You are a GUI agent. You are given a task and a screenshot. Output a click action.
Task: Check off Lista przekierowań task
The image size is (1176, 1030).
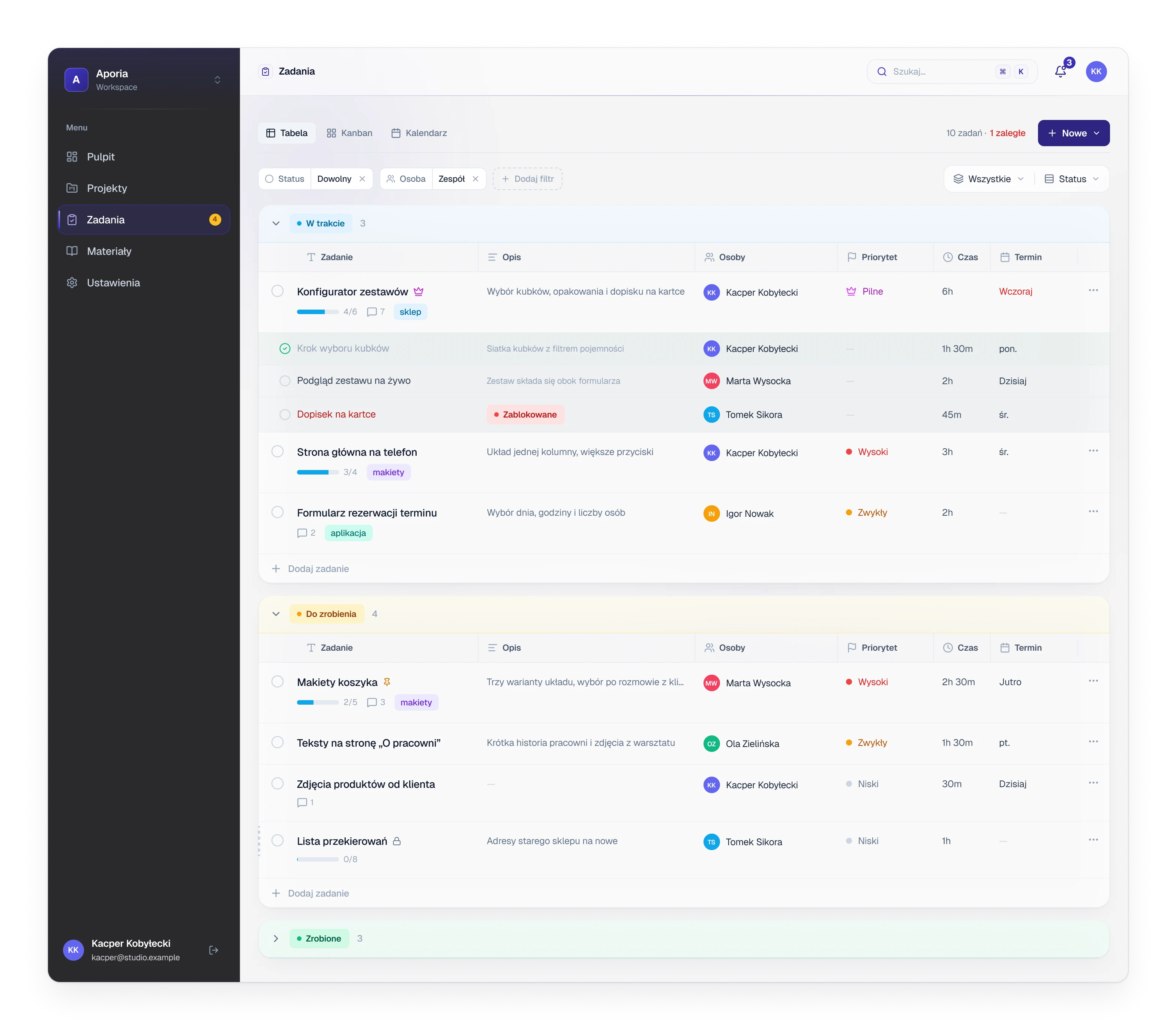click(x=277, y=841)
